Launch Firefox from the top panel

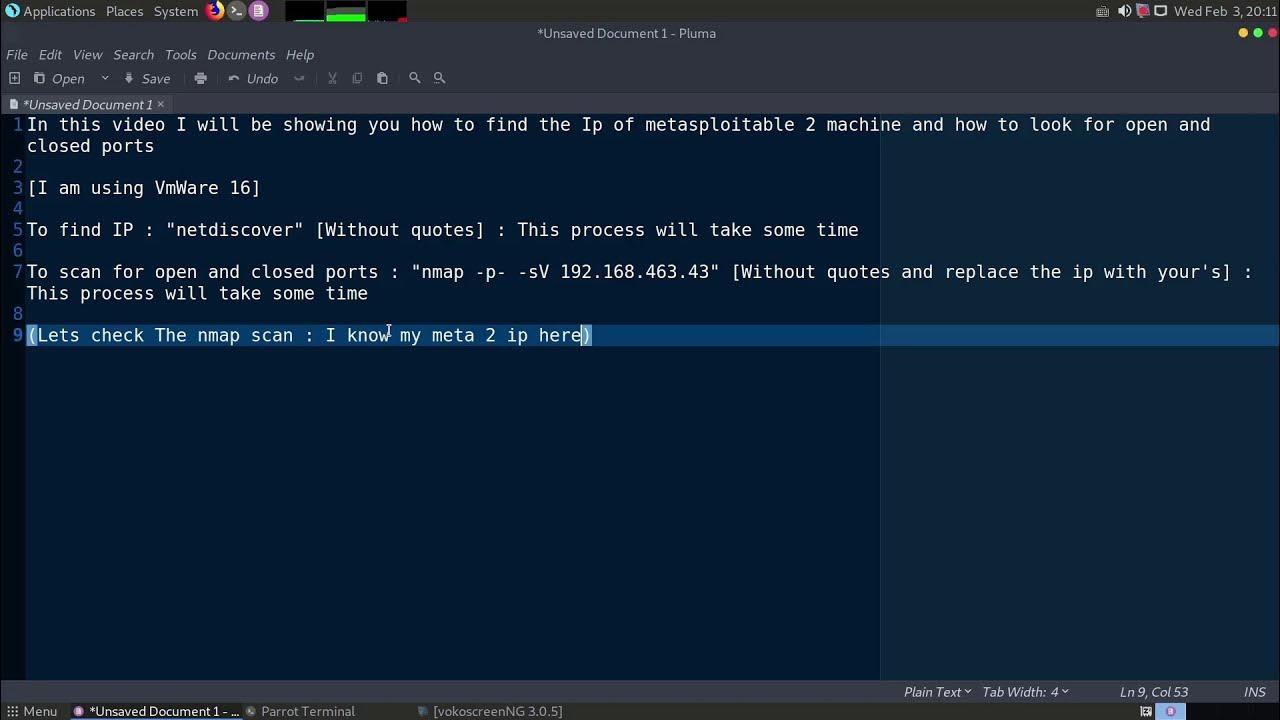(215, 11)
